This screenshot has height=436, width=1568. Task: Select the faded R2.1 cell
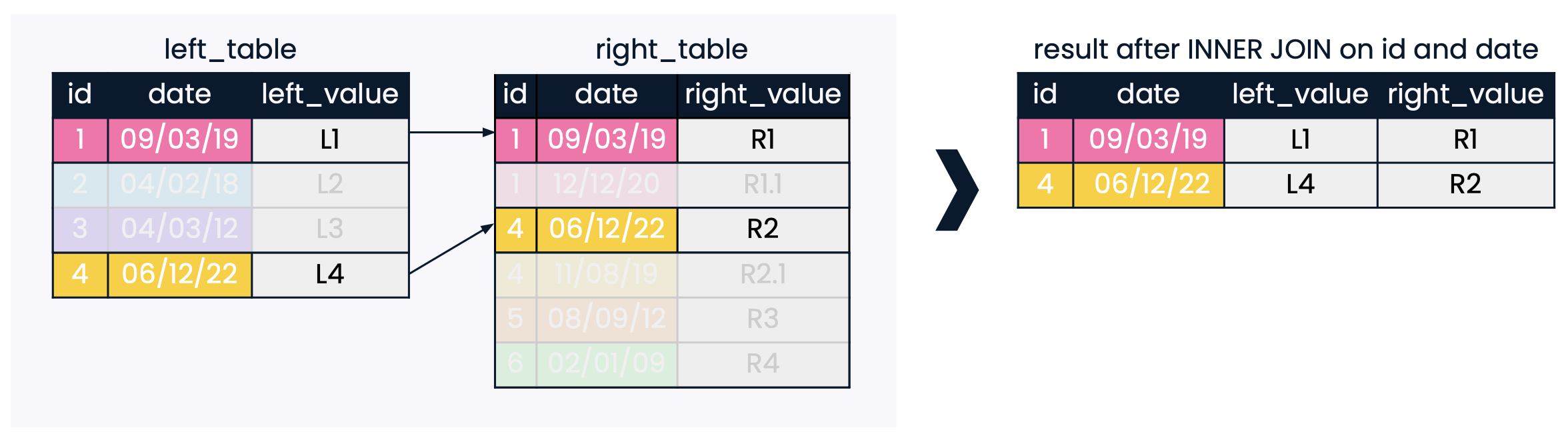pos(763,274)
